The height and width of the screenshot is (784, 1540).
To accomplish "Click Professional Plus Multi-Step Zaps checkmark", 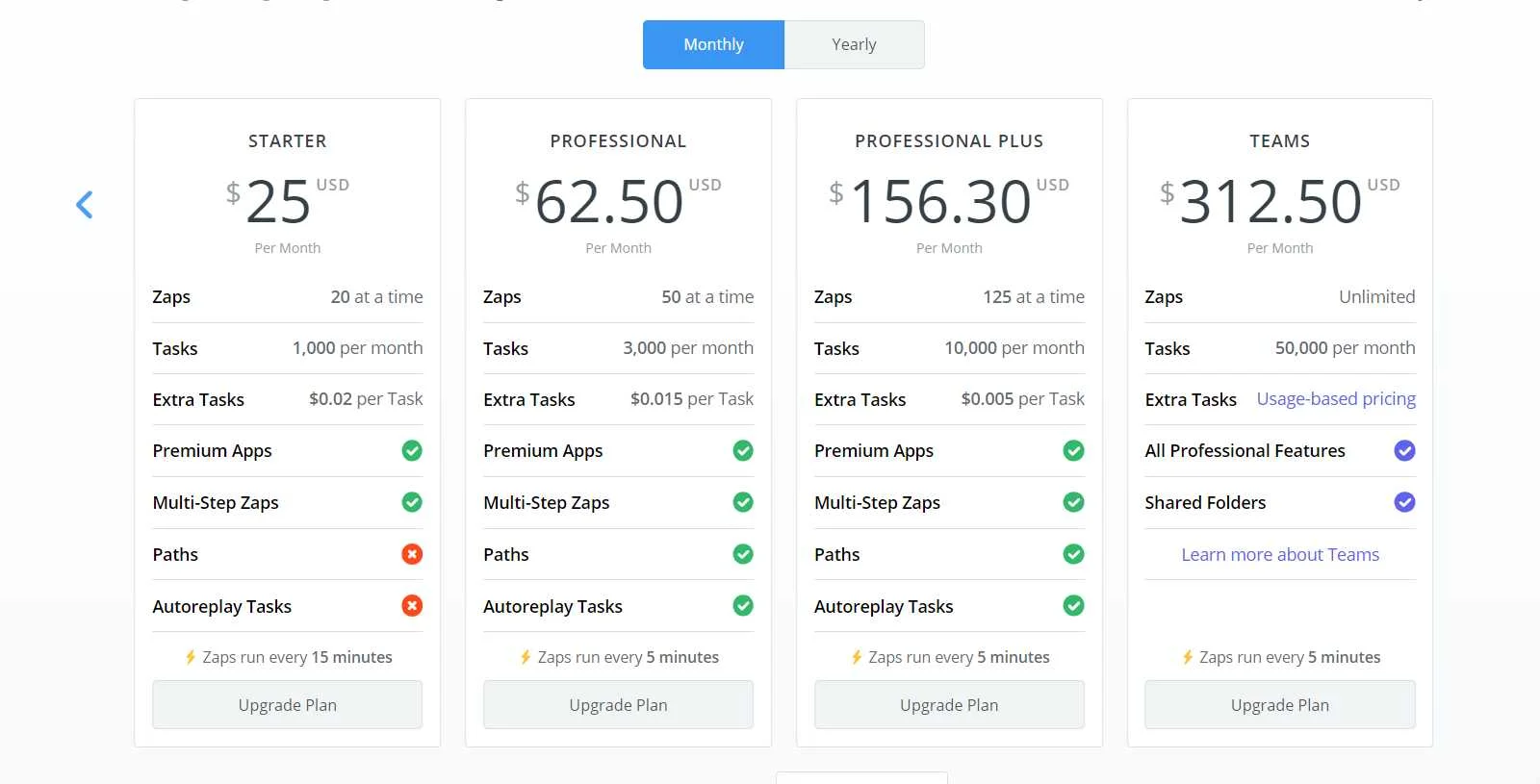I will (x=1074, y=502).
